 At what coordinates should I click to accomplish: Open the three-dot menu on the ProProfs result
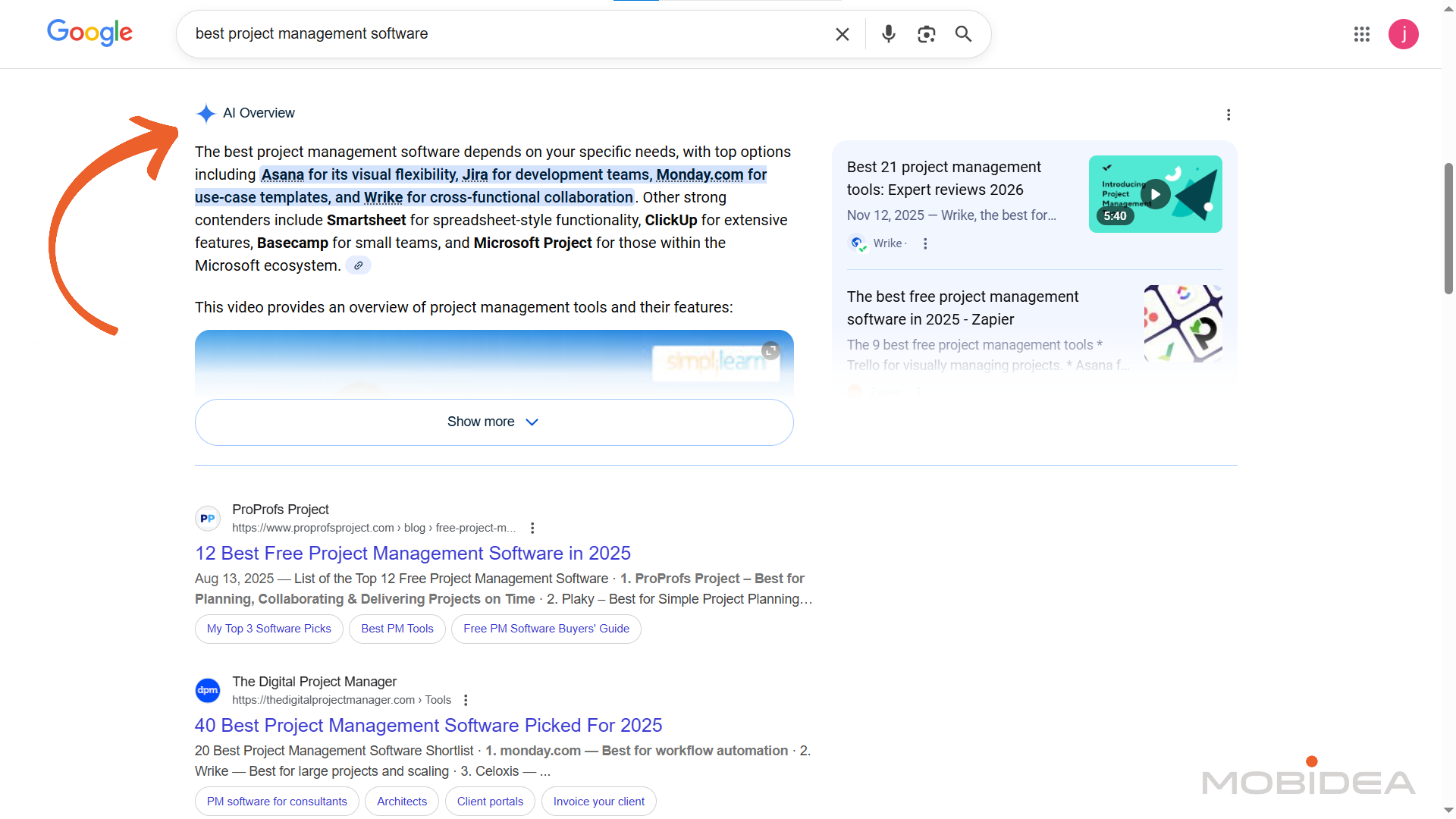[x=533, y=527]
